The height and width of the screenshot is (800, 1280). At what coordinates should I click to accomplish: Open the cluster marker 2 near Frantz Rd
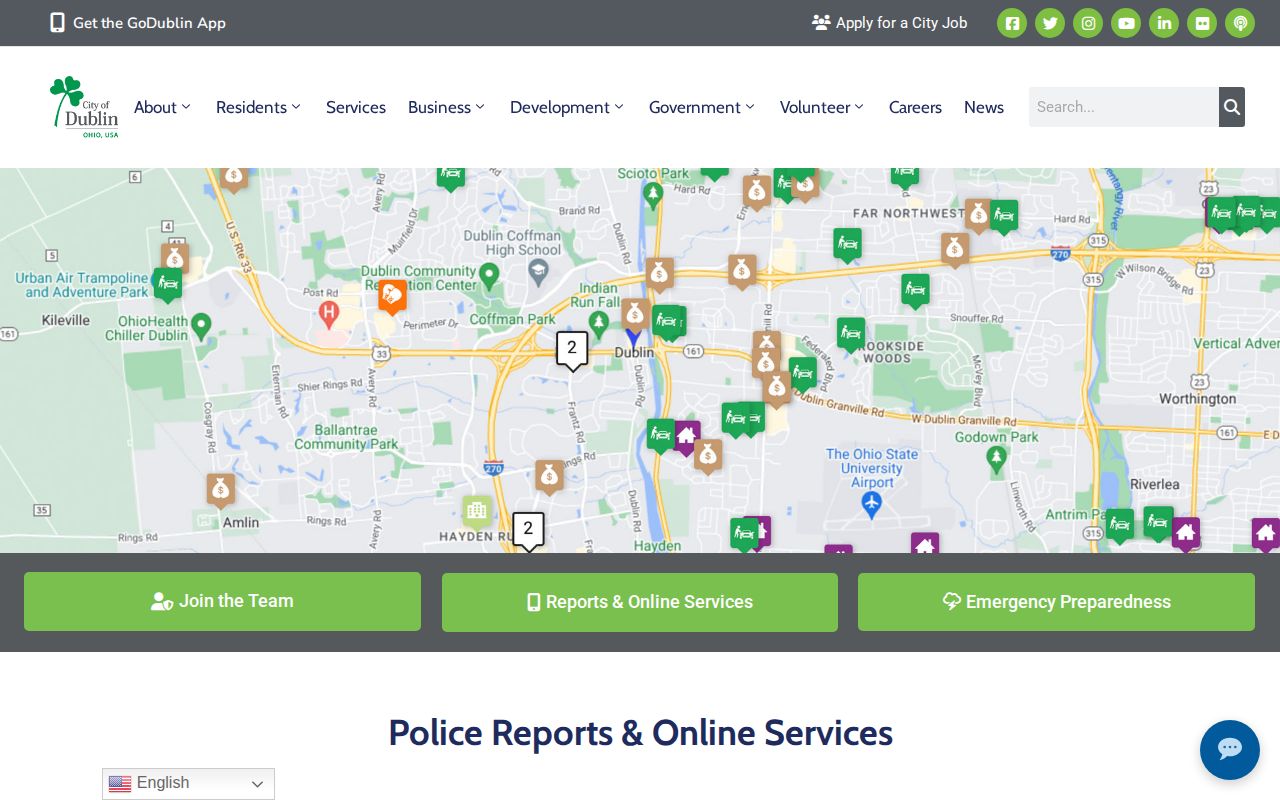point(572,350)
